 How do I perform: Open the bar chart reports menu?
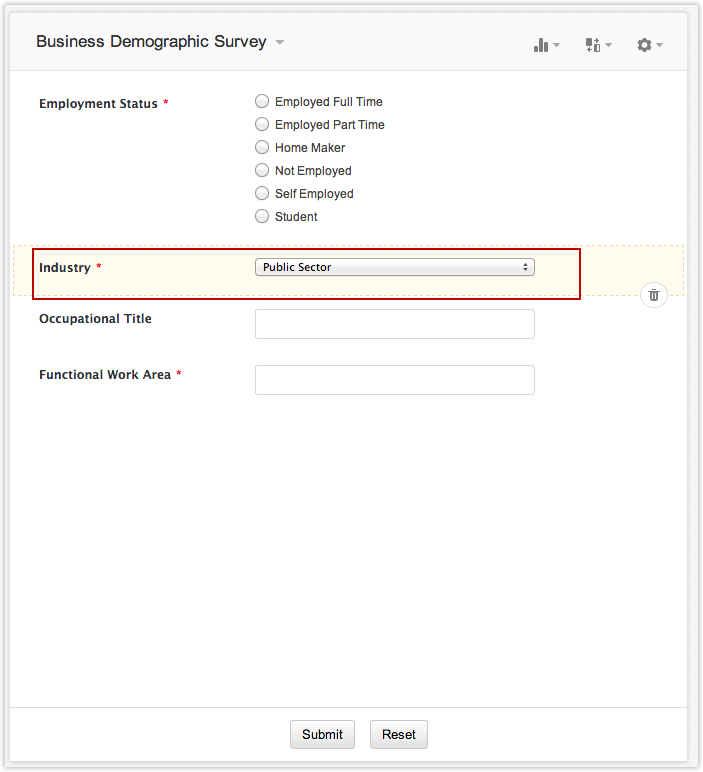[545, 45]
